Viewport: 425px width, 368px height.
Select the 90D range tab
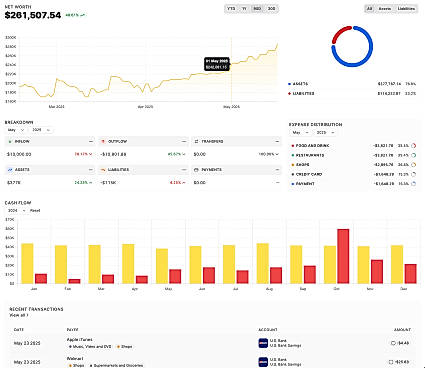click(257, 9)
